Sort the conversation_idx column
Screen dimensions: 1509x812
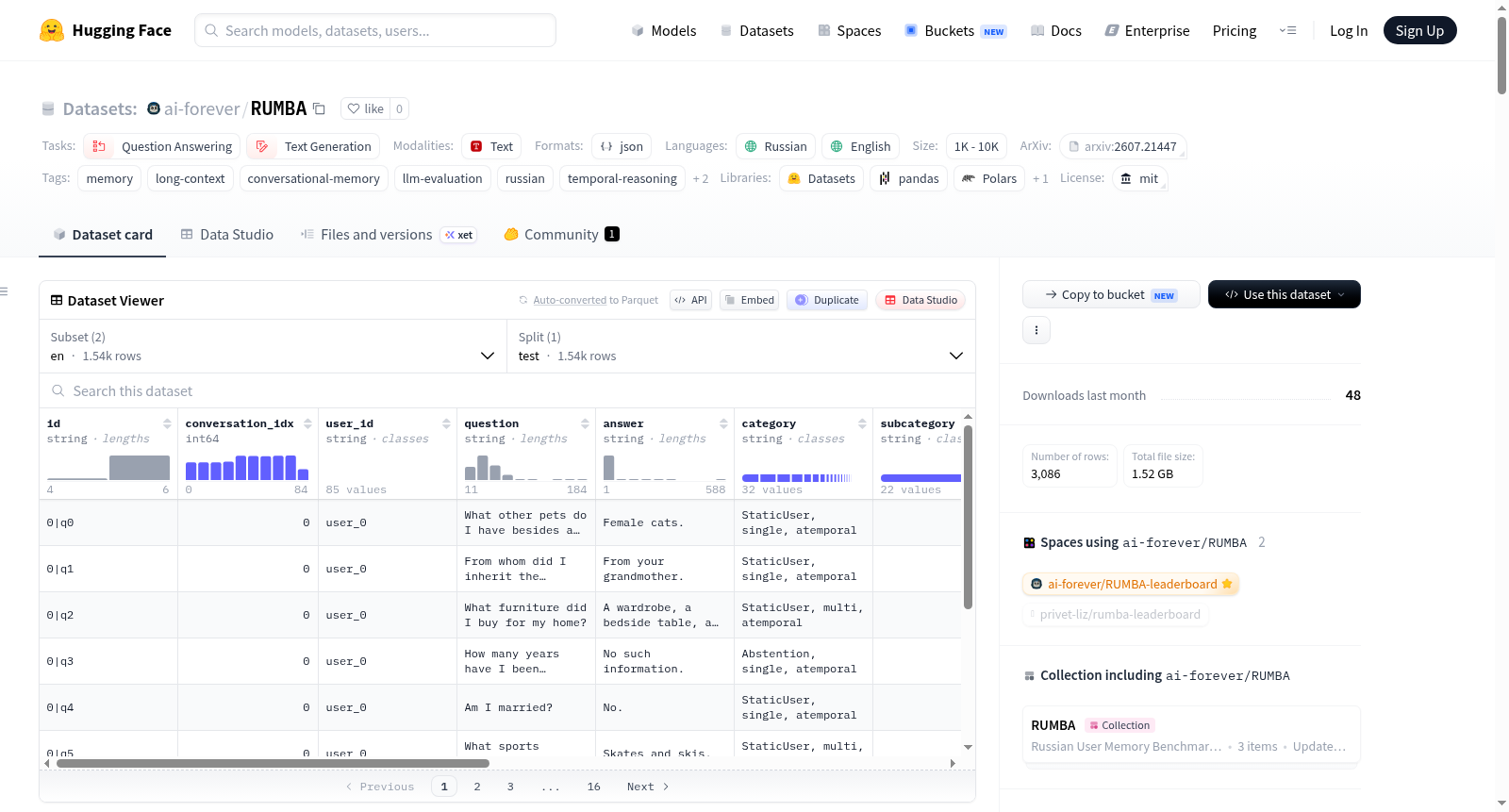coord(307,423)
